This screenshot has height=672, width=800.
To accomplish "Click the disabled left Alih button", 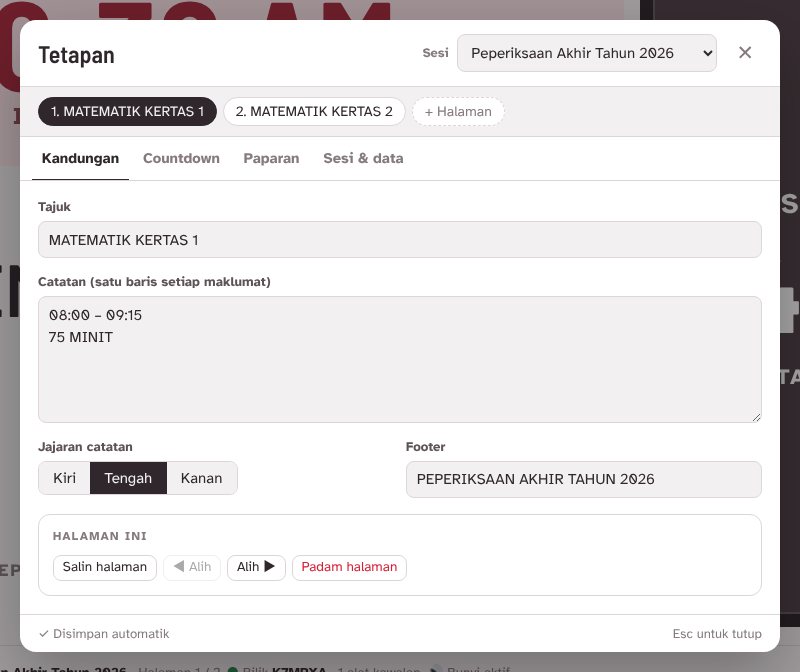I will tap(192, 567).
